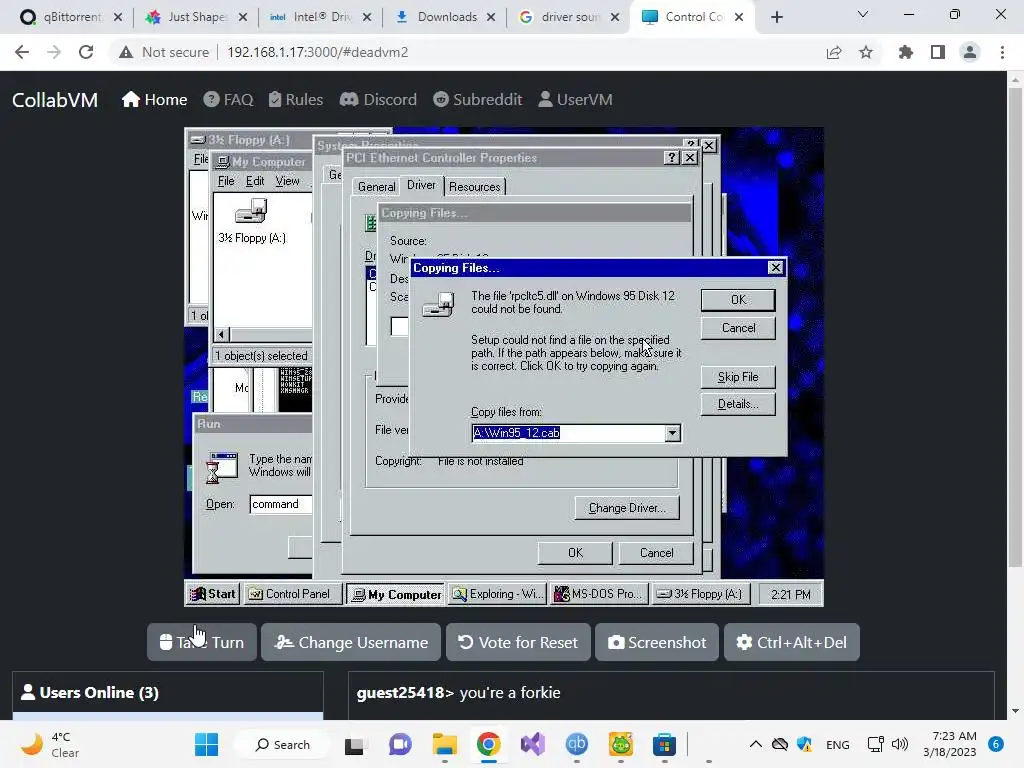Open a new browser tab
Image resolution: width=1024 pixels, height=768 pixels.
tap(776, 17)
